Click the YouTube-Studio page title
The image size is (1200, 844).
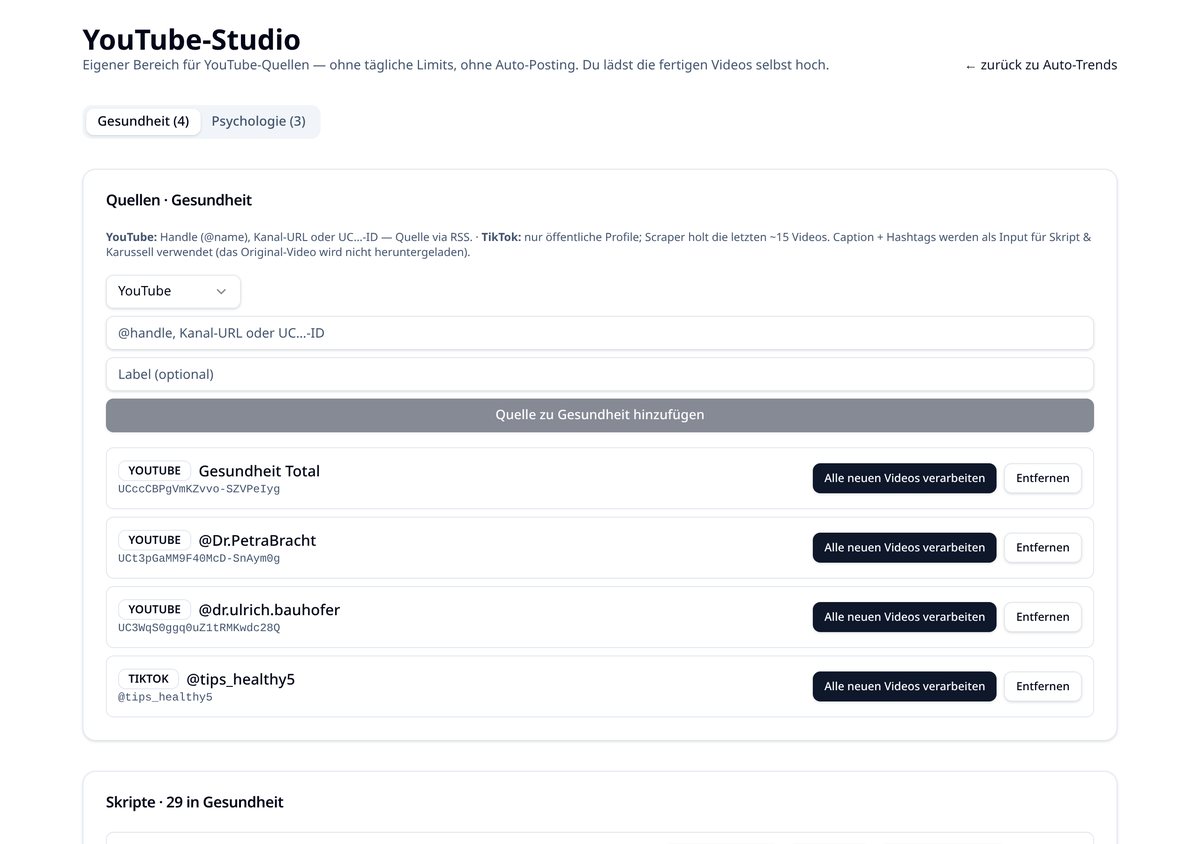[191, 39]
